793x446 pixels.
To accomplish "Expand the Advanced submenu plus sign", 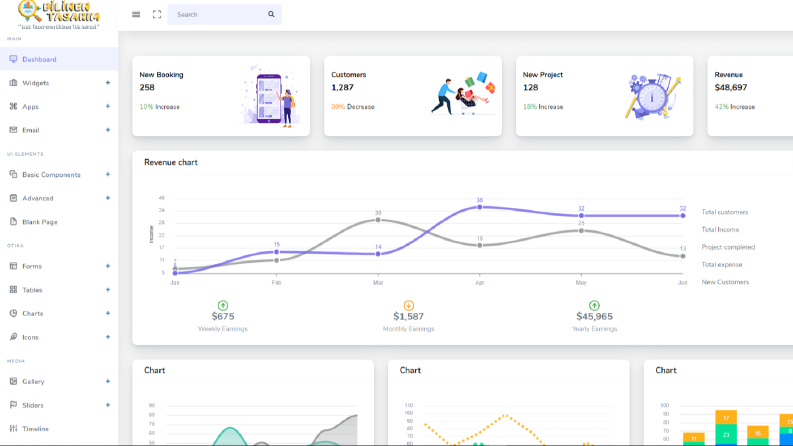I will [108, 198].
